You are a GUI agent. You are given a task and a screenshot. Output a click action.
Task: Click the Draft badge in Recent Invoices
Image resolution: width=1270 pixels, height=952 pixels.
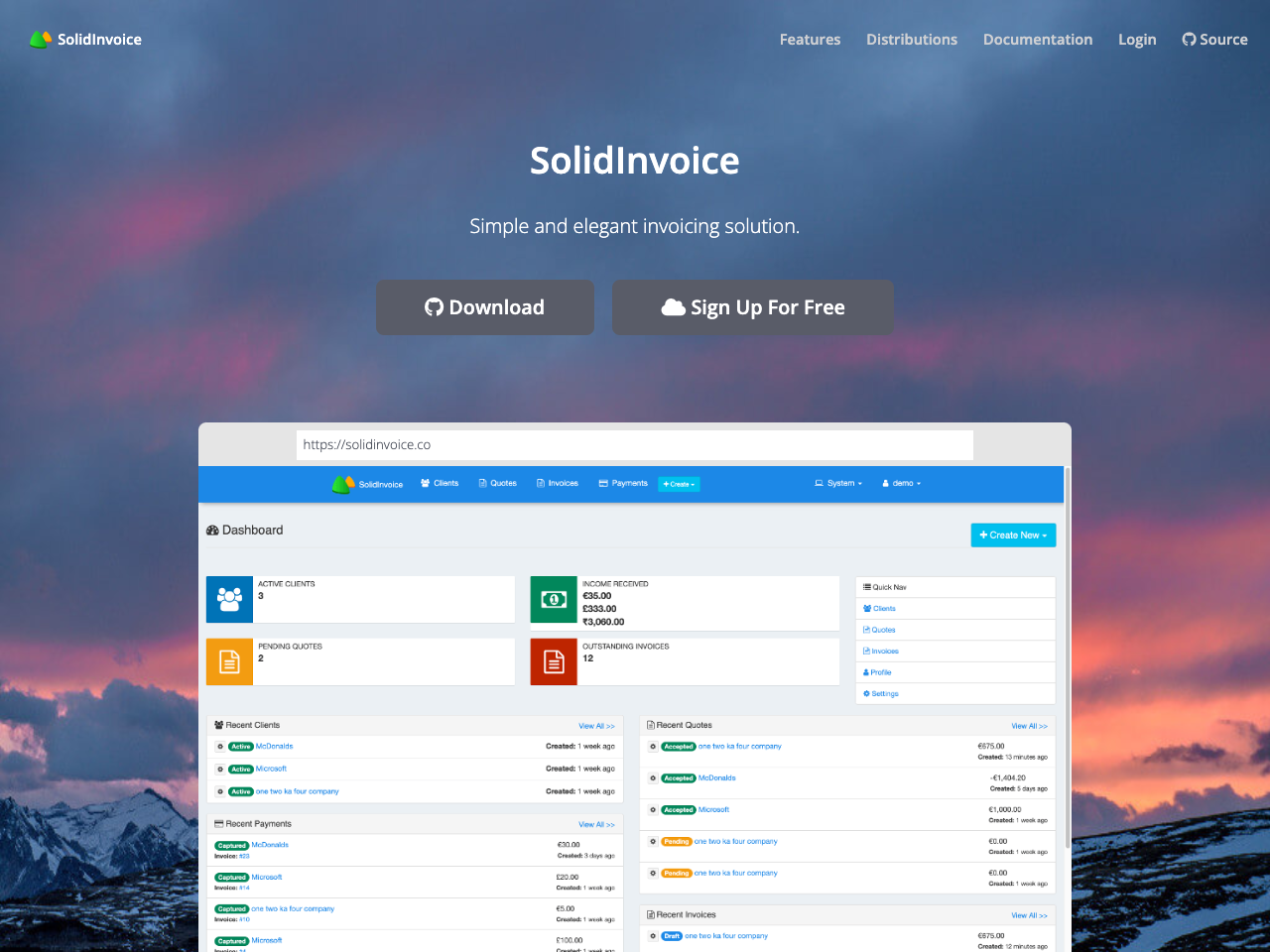point(672,936)
